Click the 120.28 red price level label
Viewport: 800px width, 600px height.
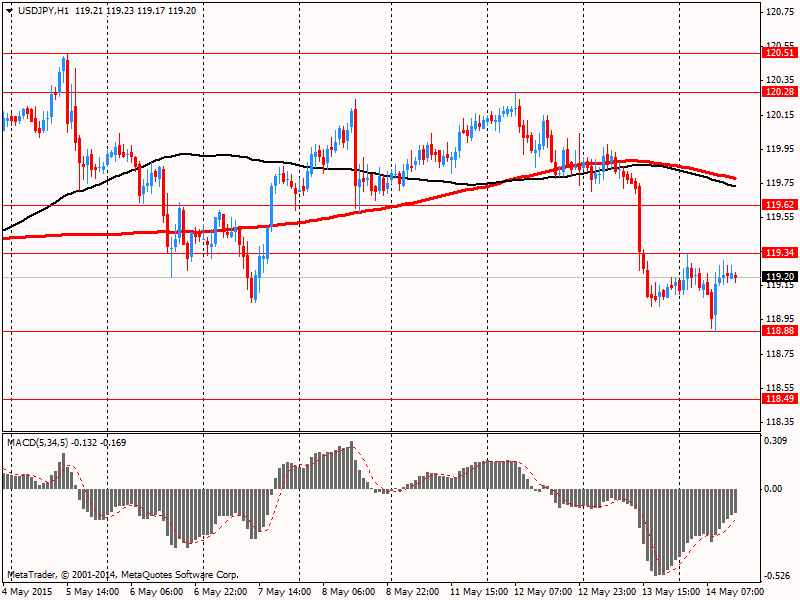(780, 92)
